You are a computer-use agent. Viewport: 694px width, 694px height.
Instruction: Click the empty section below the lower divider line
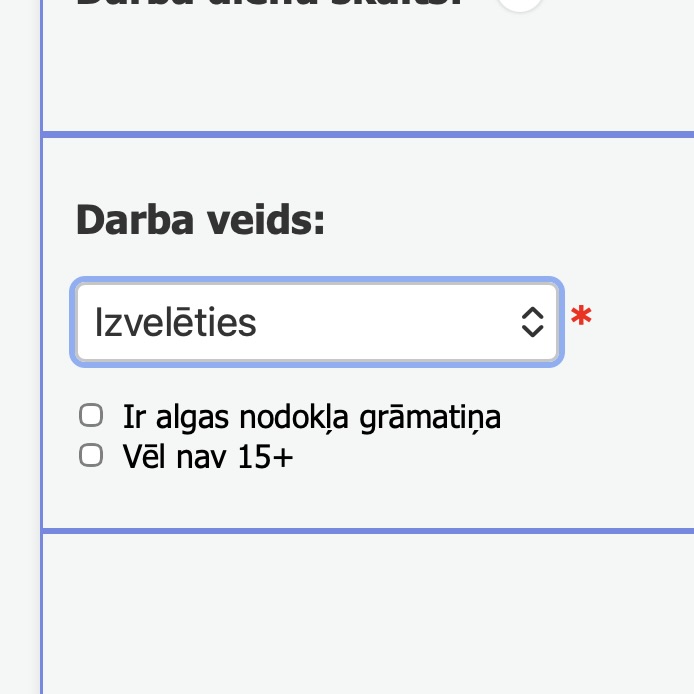368,614
